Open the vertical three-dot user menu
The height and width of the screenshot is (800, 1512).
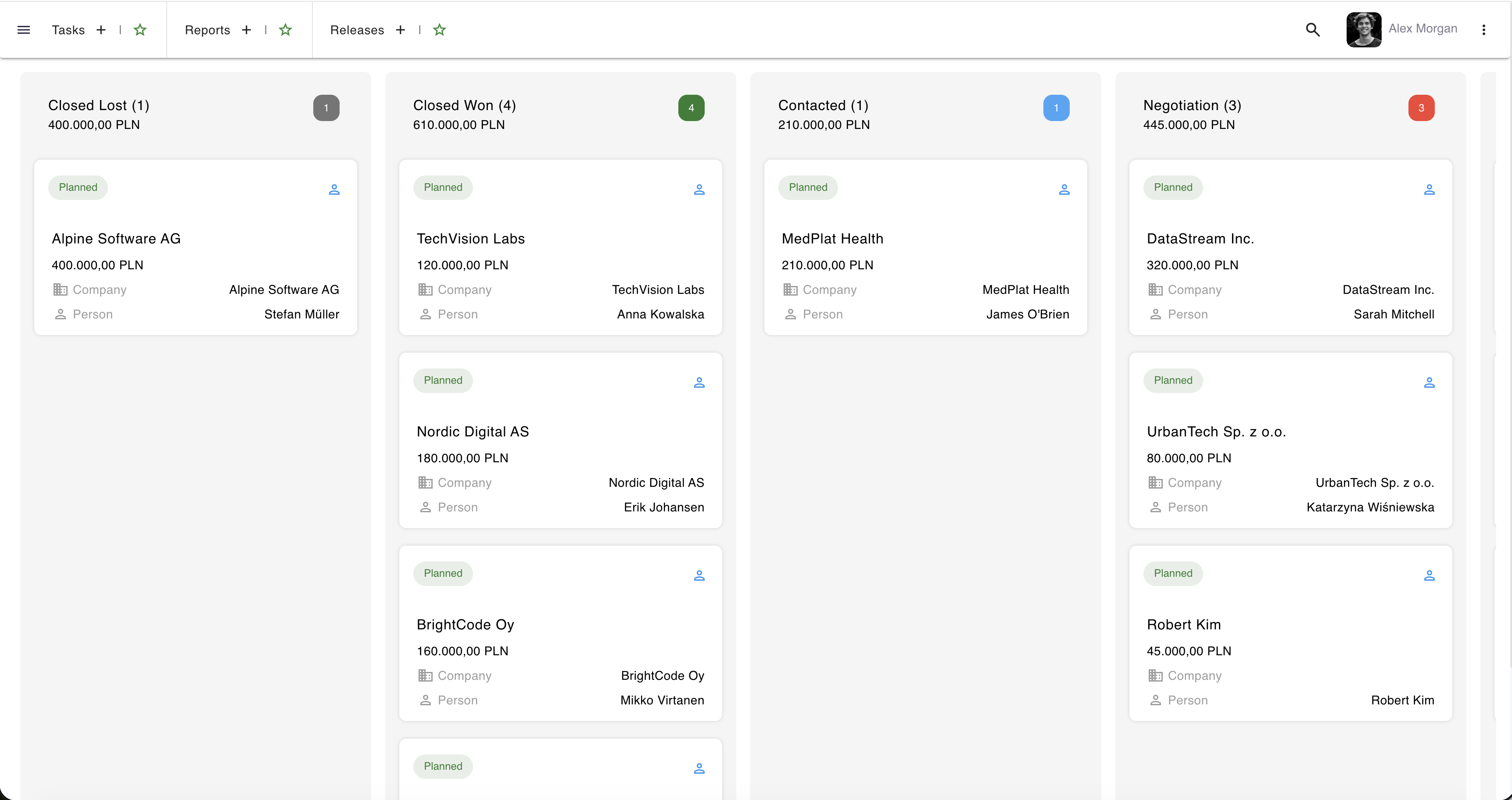click(1484, 30)
